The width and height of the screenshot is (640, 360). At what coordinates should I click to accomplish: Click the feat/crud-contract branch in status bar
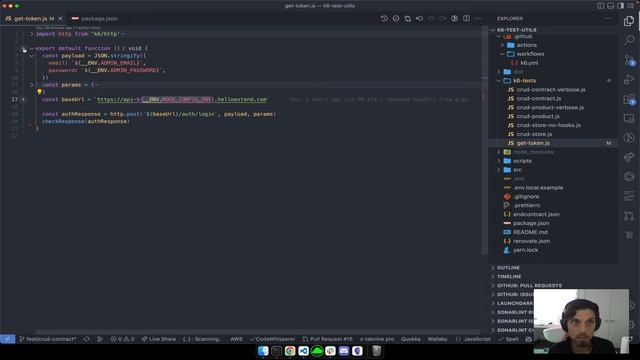coord(48,339)
